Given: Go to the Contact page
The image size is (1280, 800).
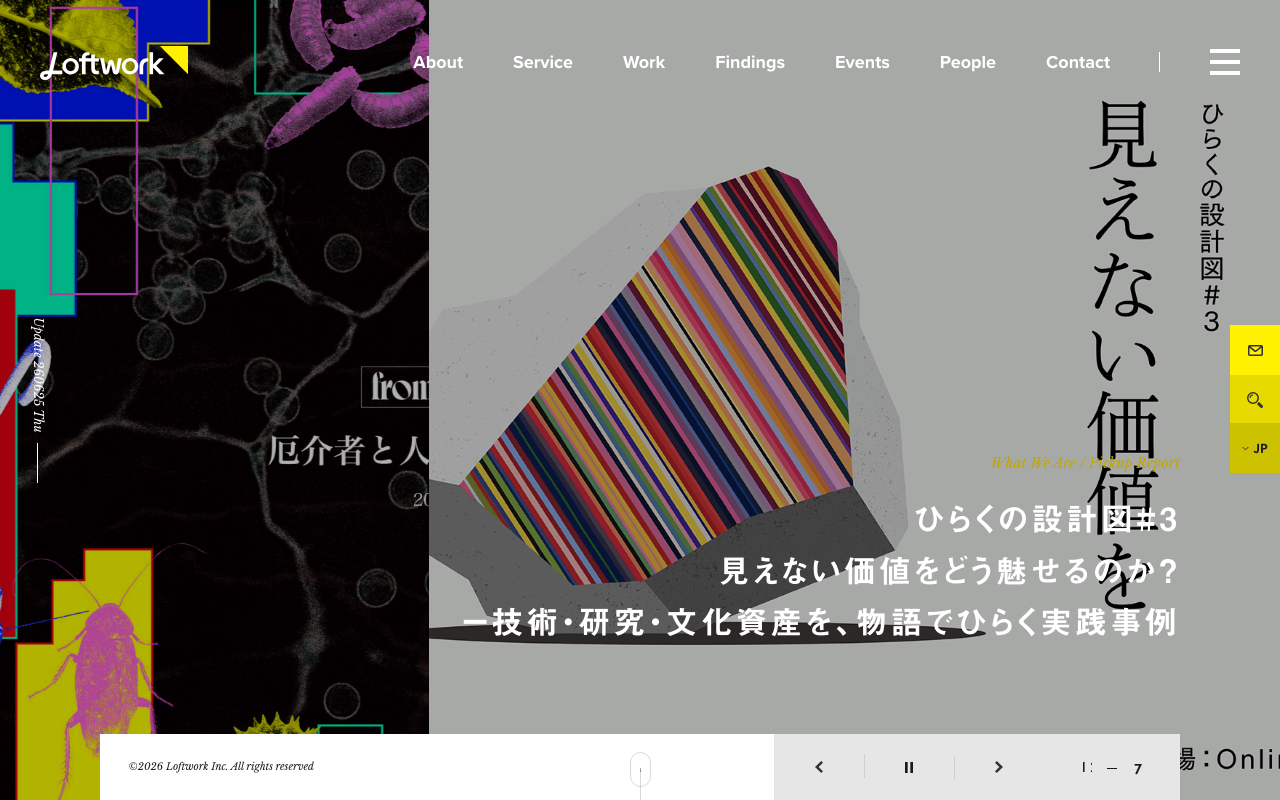Looking at the screenshot, I should coord(1078,62).
